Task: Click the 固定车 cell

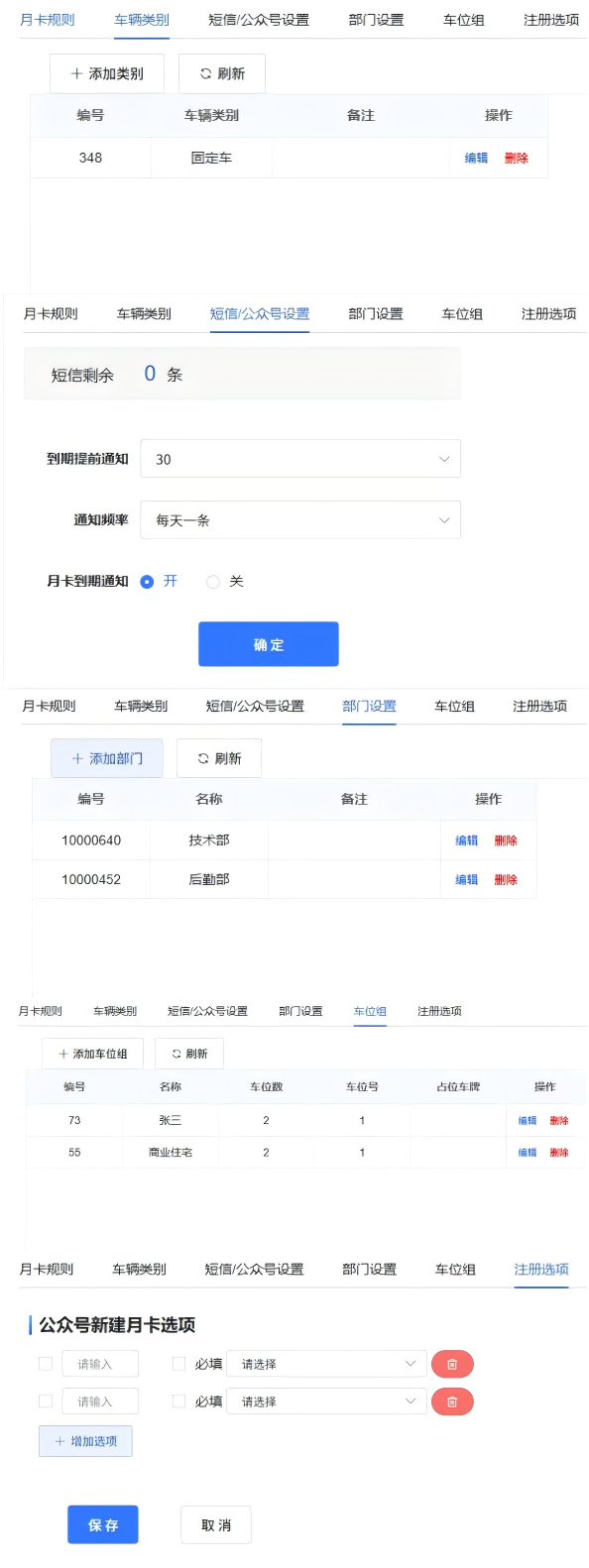Action: click(x=211, y=158)
